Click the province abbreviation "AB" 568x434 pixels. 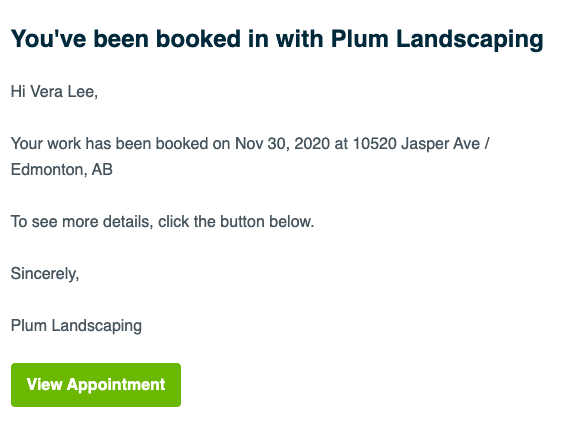click(x=102, y=170)
